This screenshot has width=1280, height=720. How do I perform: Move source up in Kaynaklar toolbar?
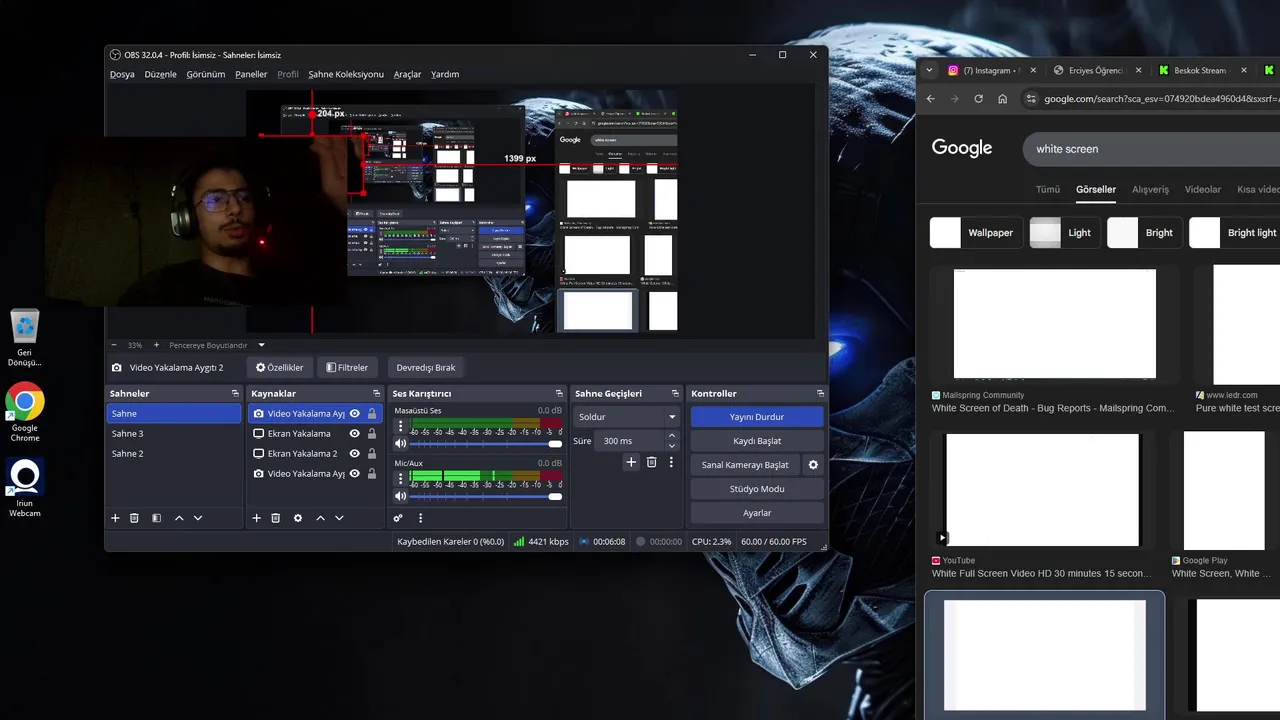[320, 518]
